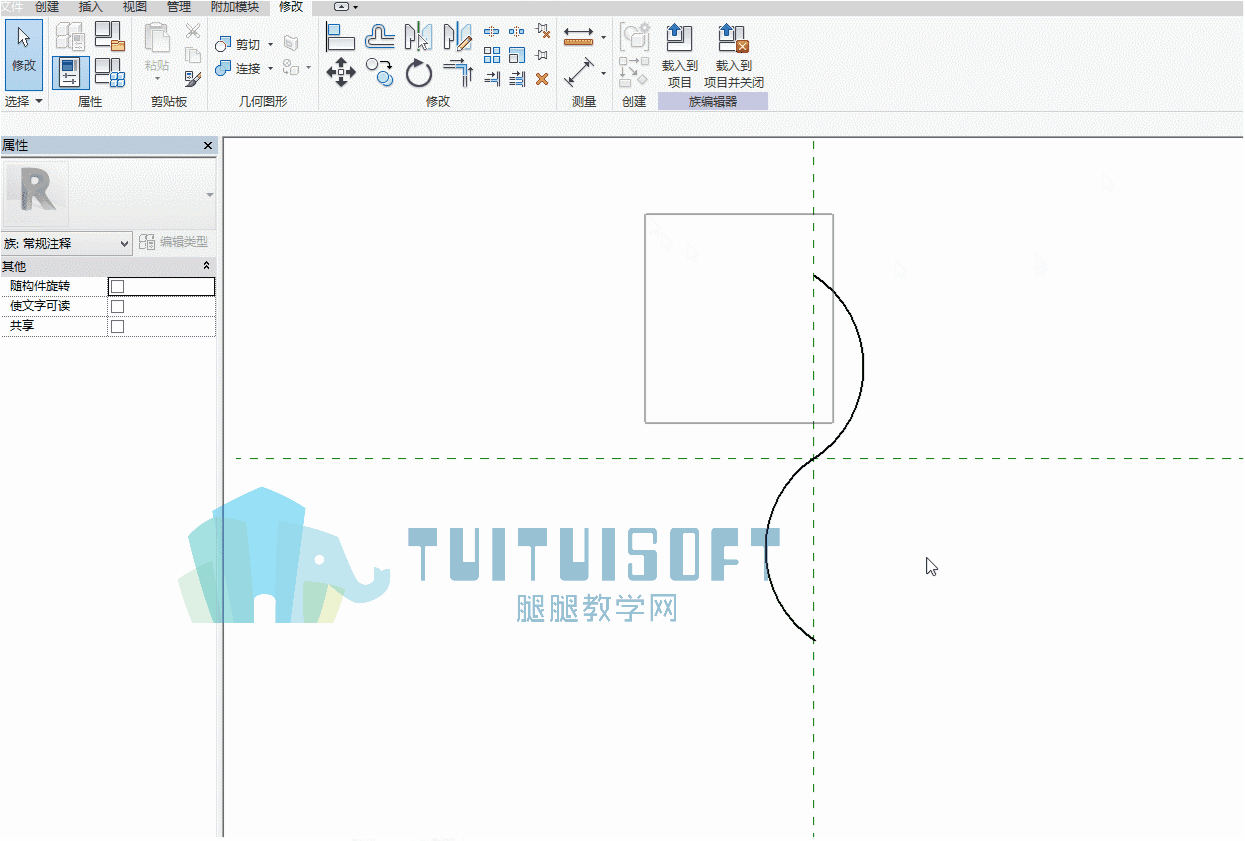Click the Rotate tool icon

click(419, 72)
